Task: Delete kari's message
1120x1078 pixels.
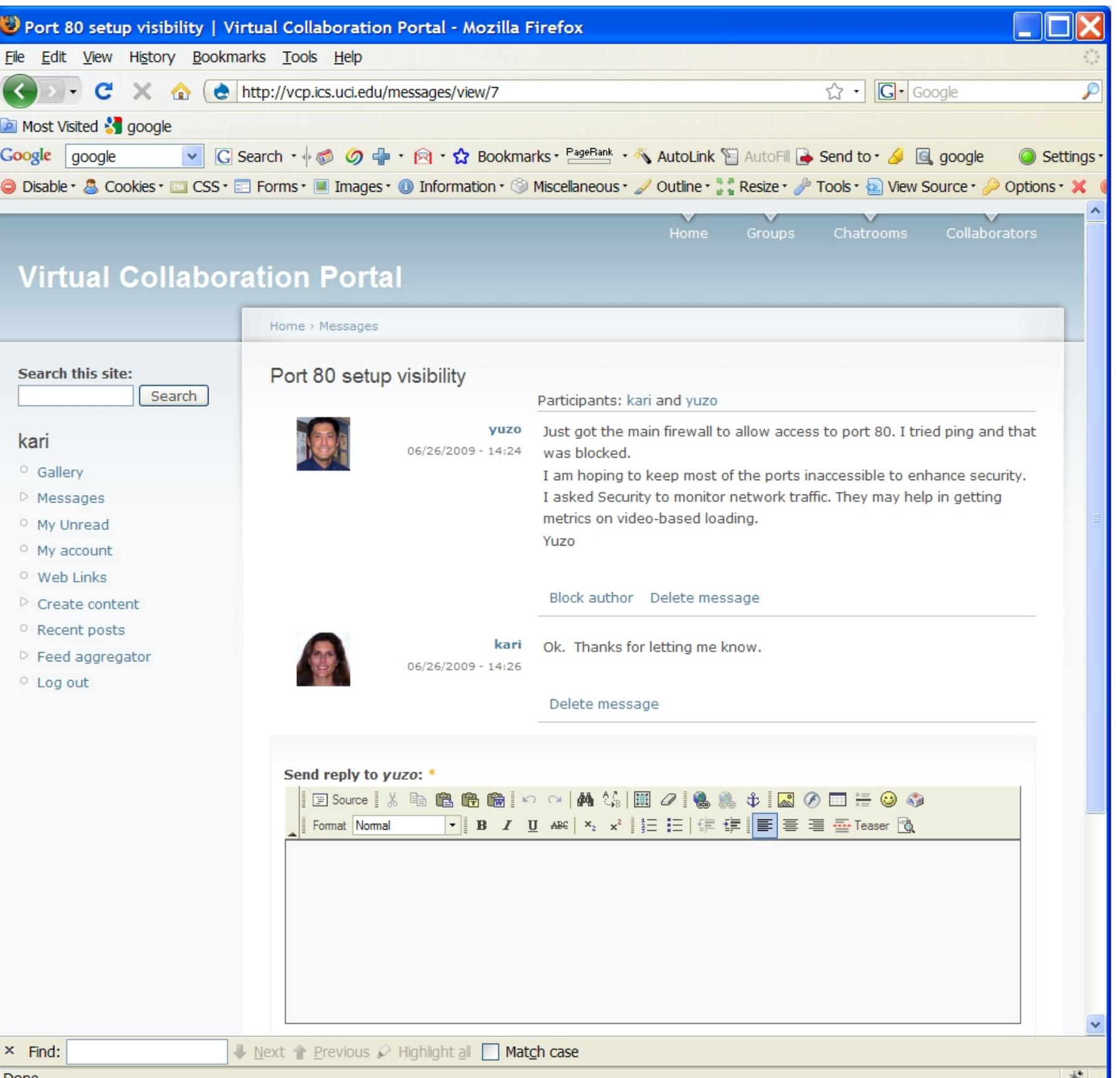Action: tap(603, 704)
